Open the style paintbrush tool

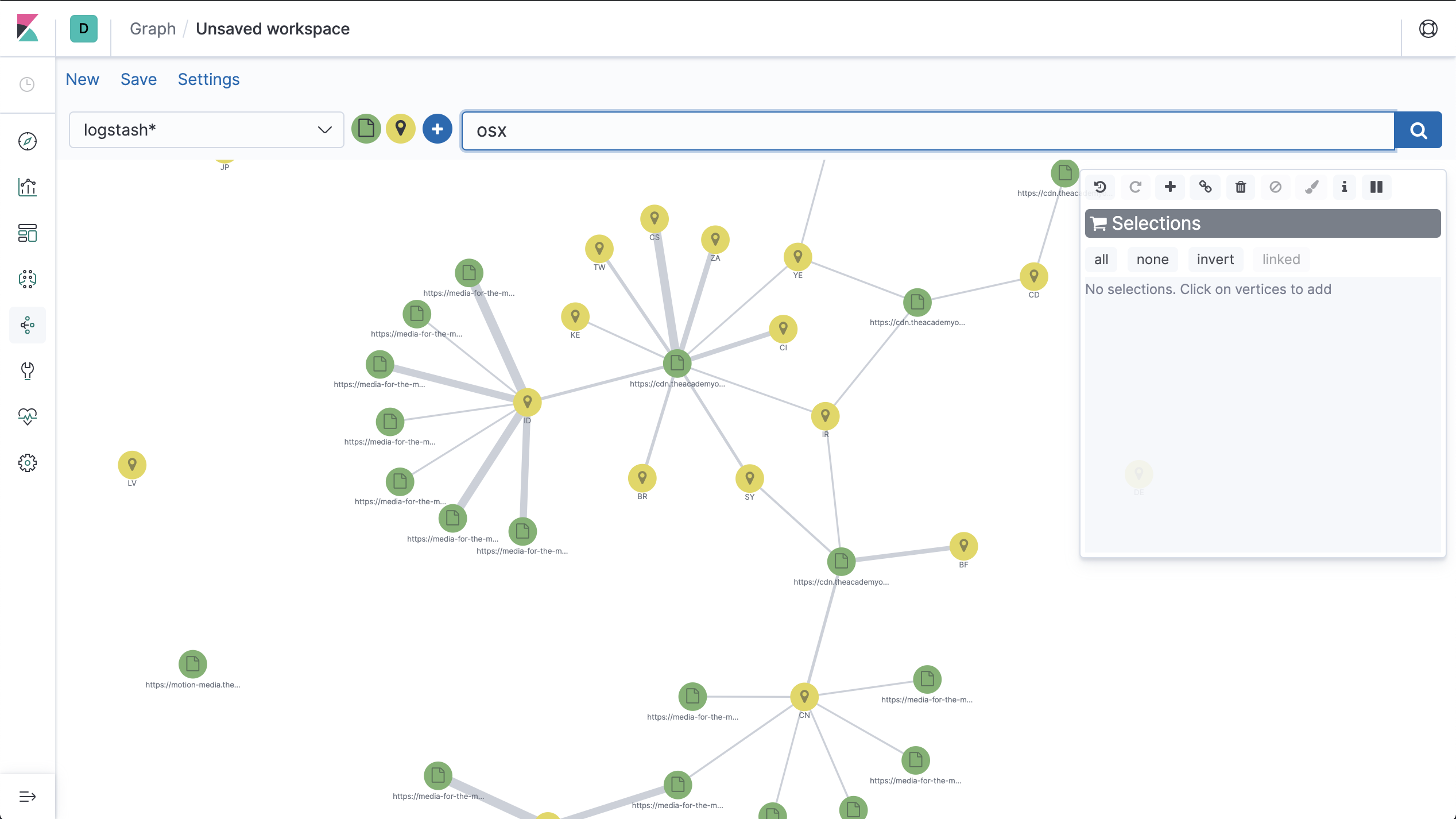click(1311, 187)
